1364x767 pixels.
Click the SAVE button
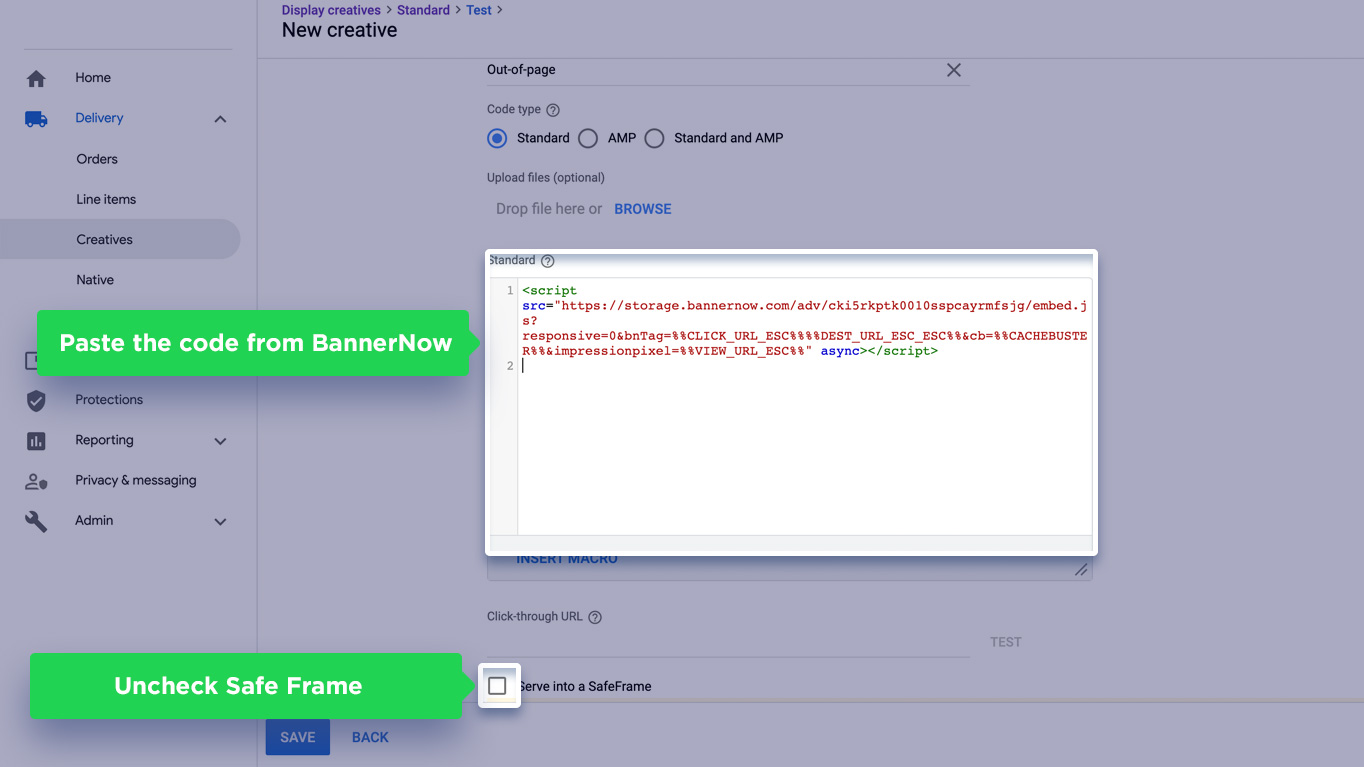pyautogui.click(x=297, y=737)
